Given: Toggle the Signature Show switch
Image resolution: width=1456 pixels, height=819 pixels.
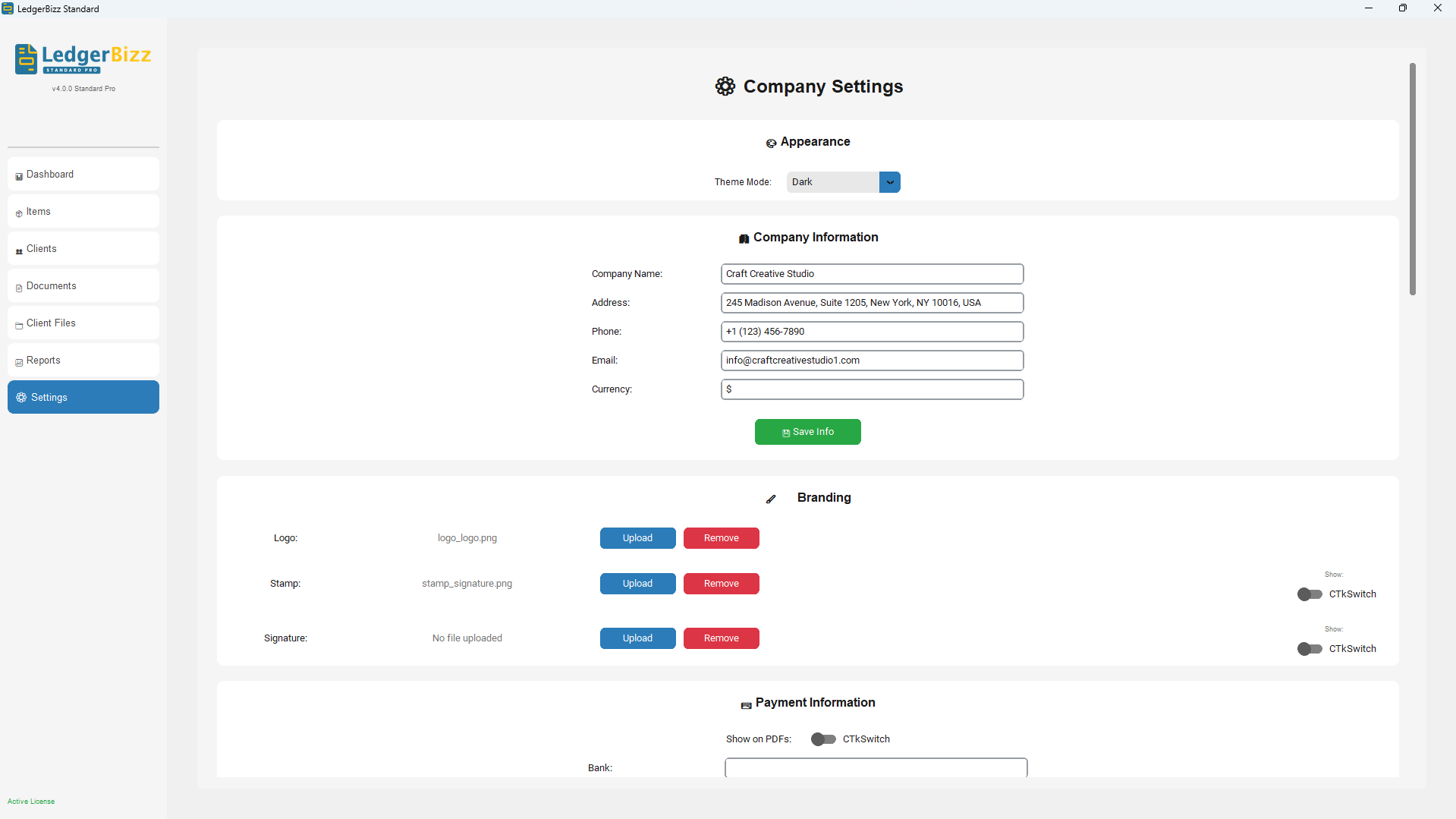Looking at the screenshot, I should (x=1310, y=649).
